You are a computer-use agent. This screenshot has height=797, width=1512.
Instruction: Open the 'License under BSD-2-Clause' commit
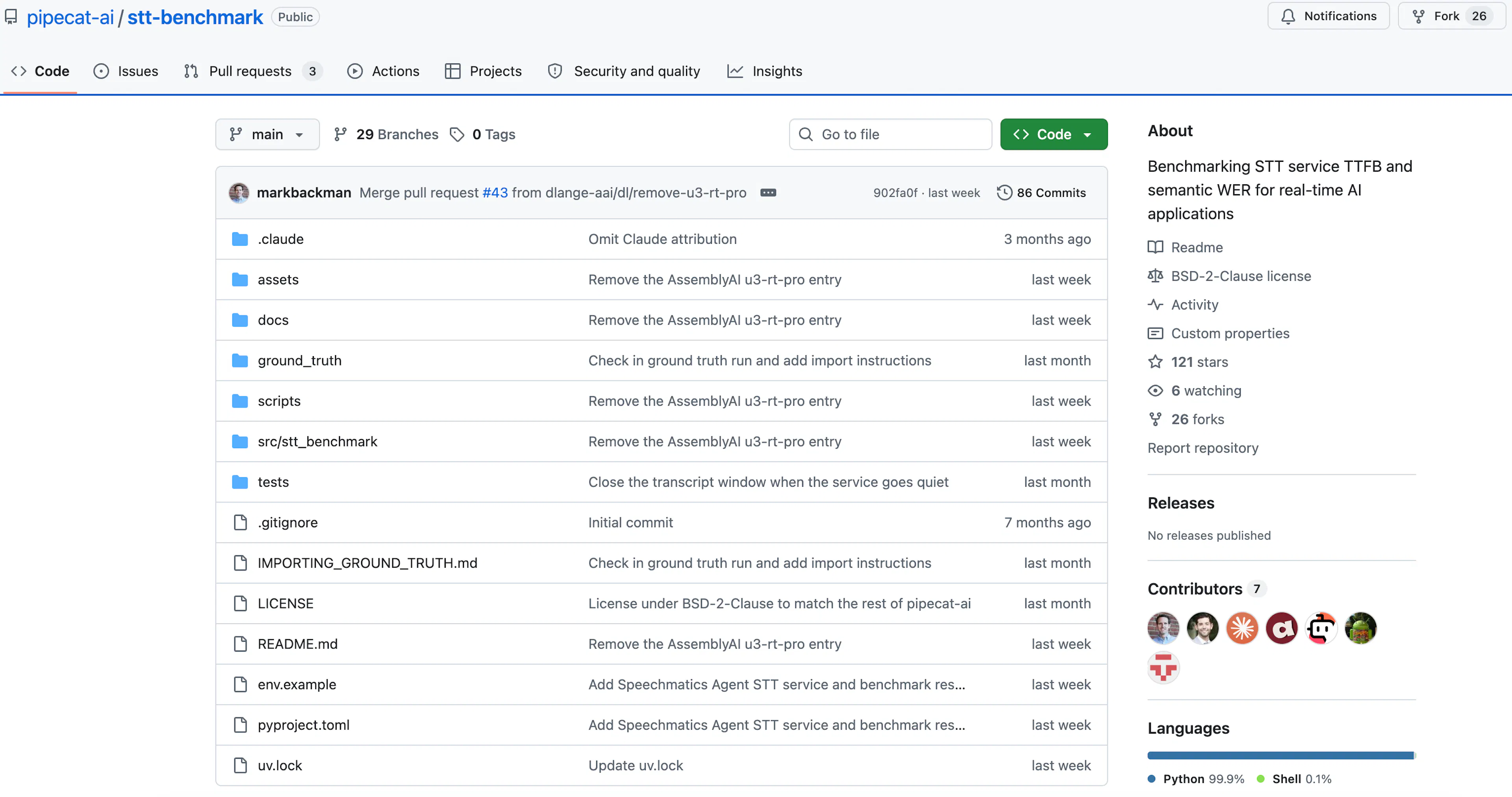(779, 603)
